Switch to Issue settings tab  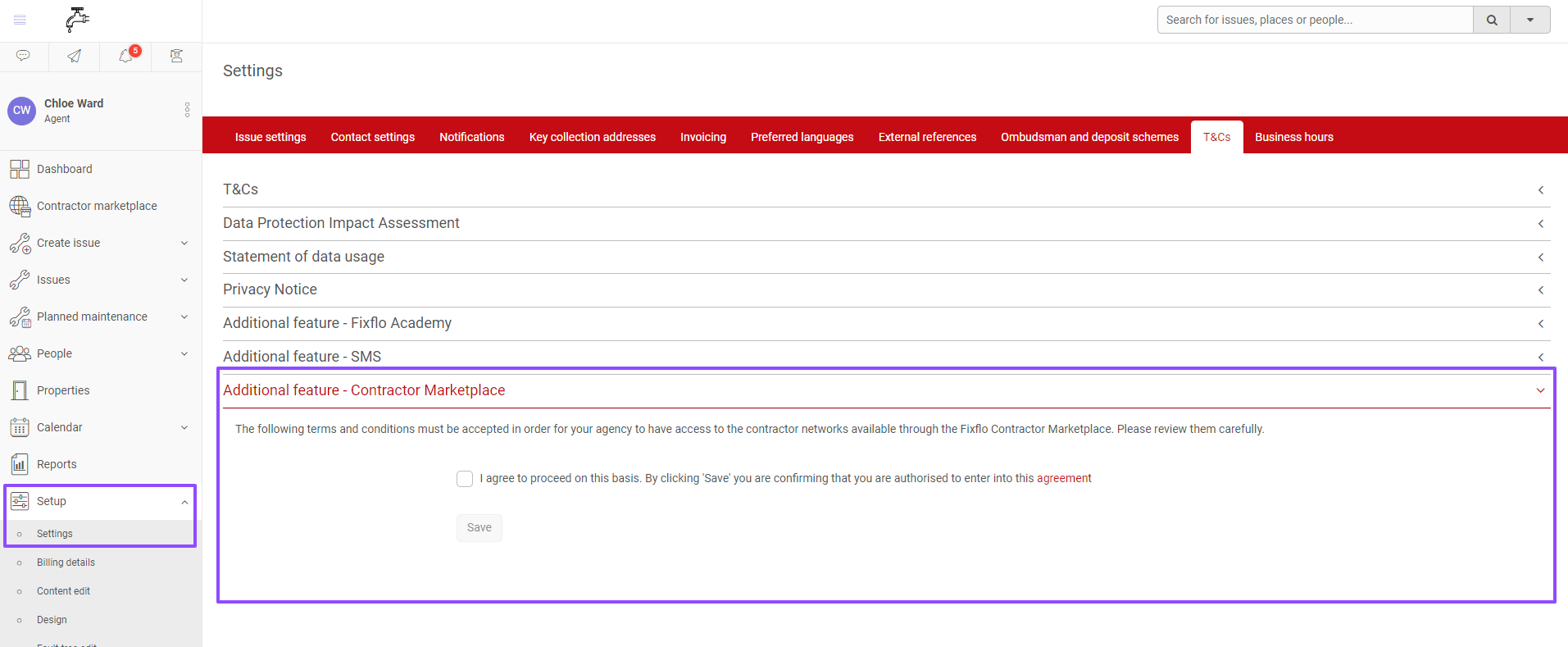click(x=270, y=137)
